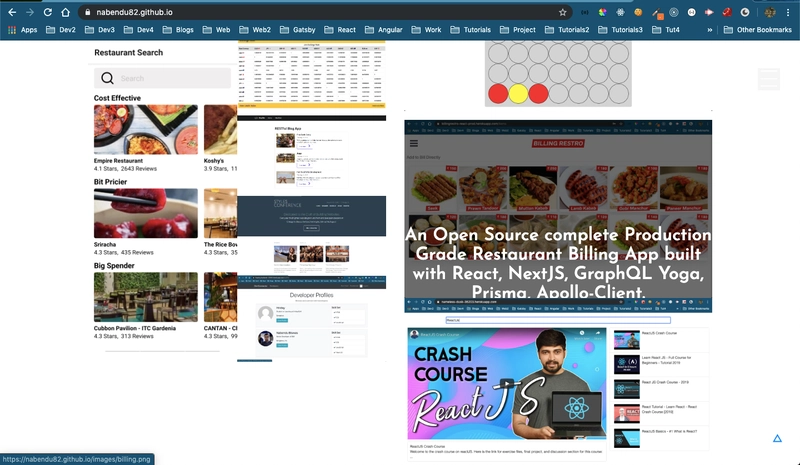Open the radio-wave brackets extension
800x465 pixels.
point(585,12)
